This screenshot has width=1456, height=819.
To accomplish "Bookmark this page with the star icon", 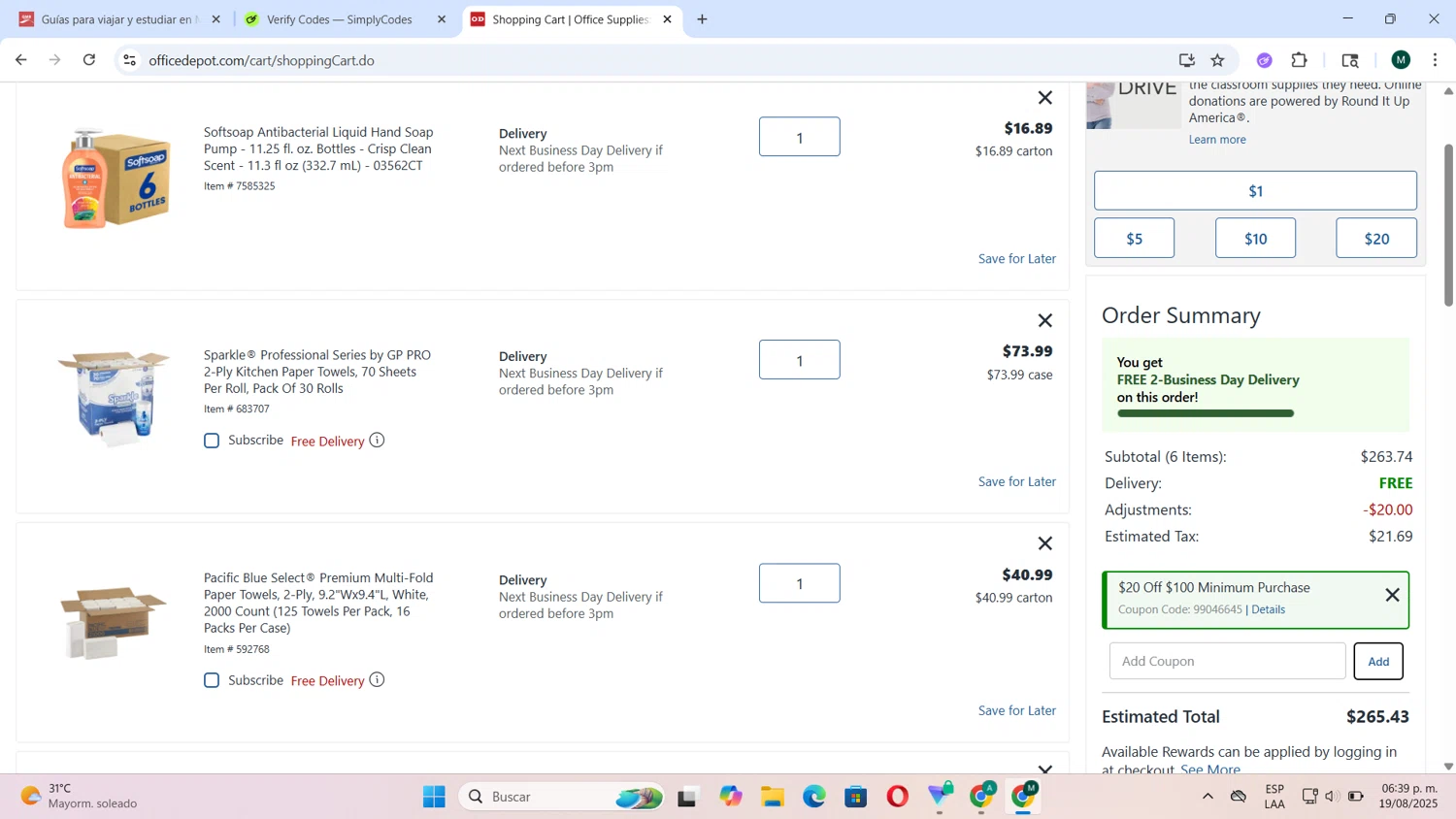I will pos(1217,60).
